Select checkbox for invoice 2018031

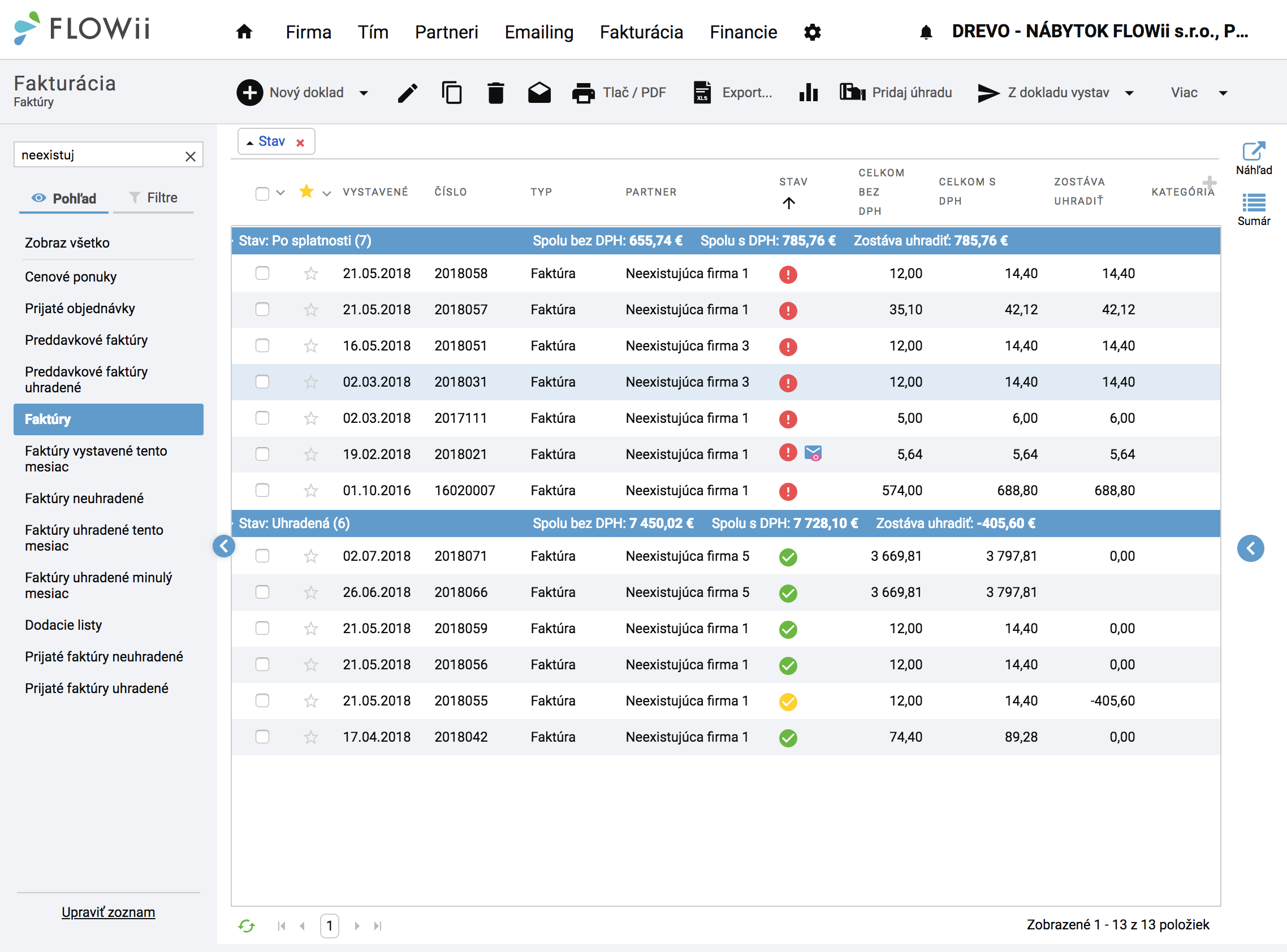[x=262, y=382]
